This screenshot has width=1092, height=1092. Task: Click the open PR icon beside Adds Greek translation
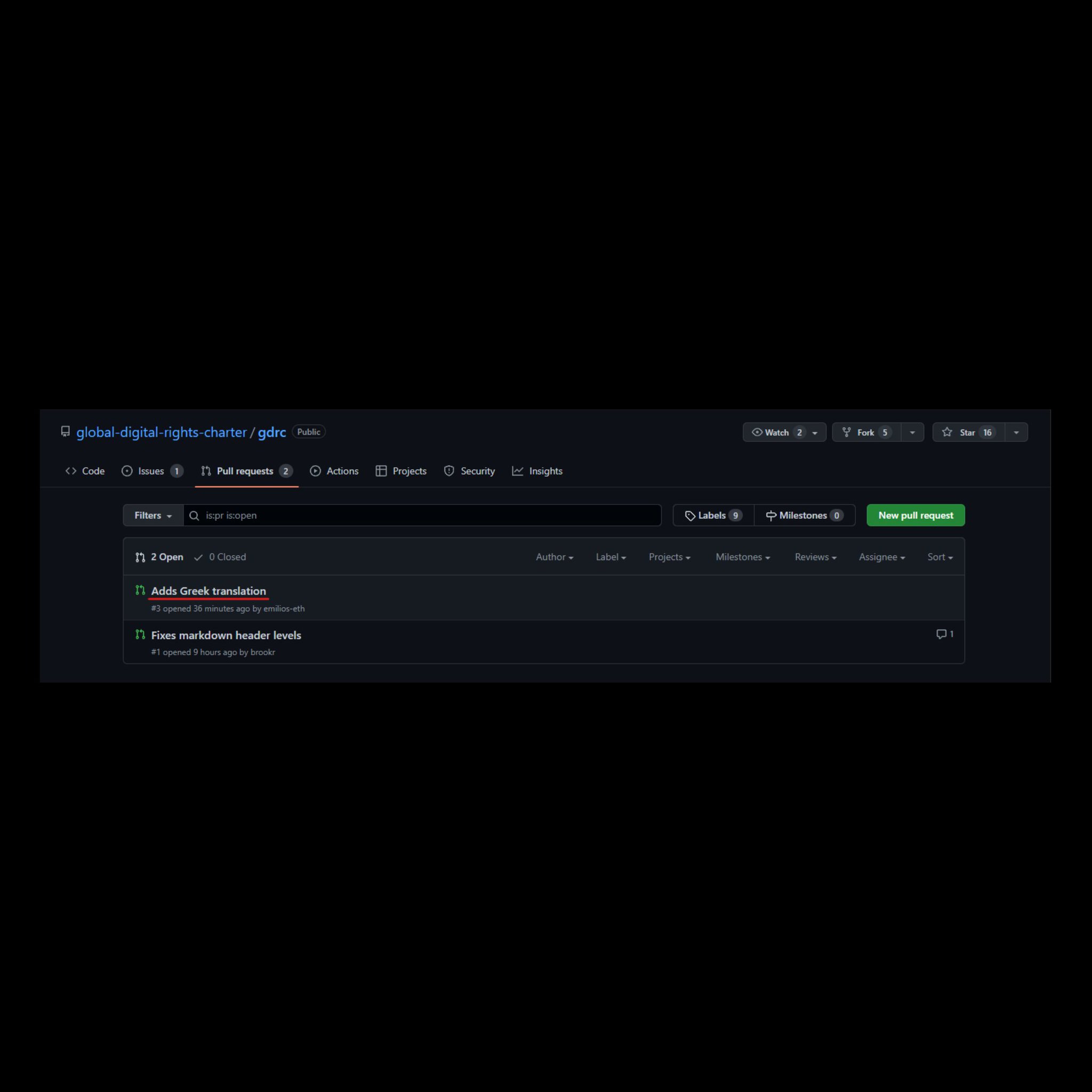(x=140, y=590)
